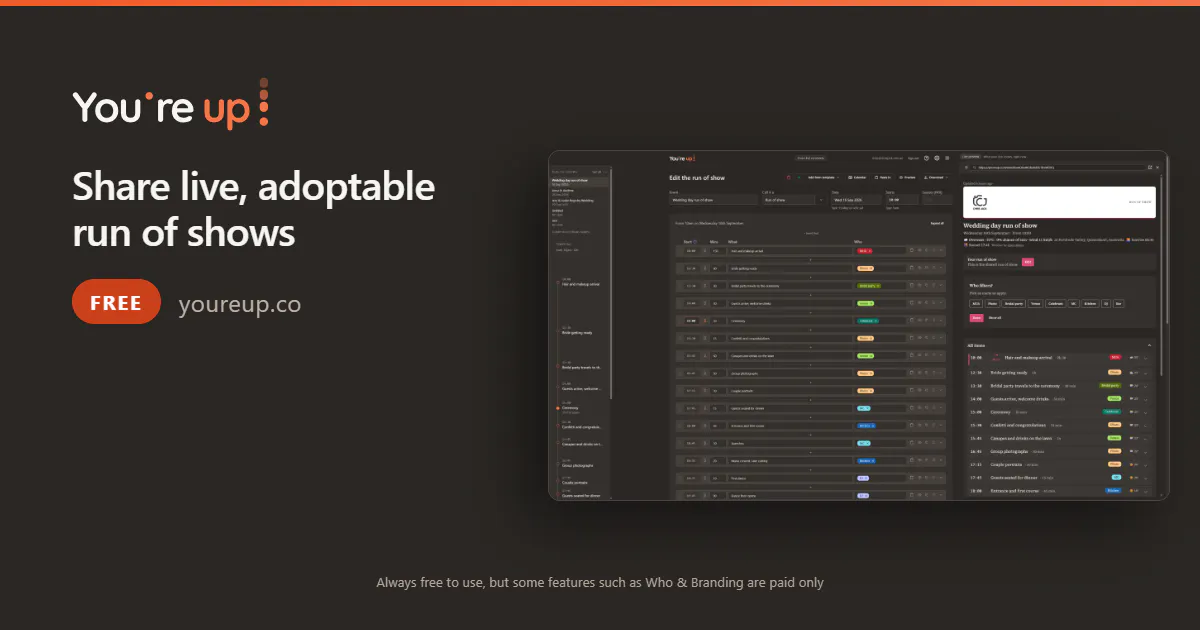The width and height of the screenshot is (1200, 630).
Task: Toggle the MC who-filter chip
Action: coord(1074,303)
